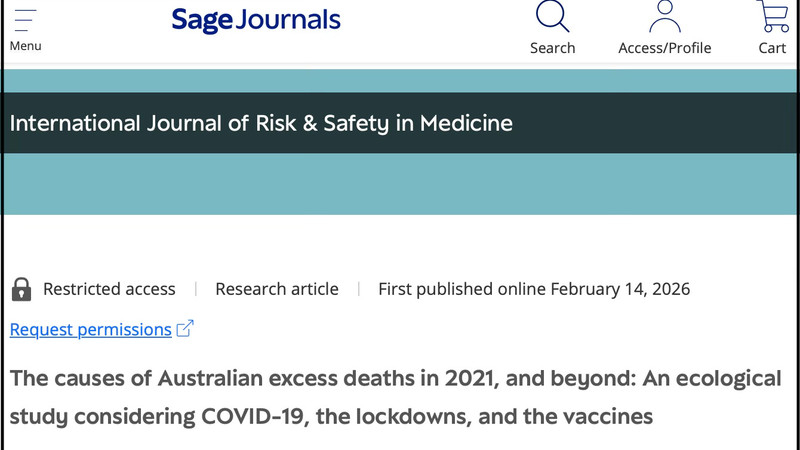Open the Access/Profile person icon
This screenshot has height=450, width=800.
(664, 17)
